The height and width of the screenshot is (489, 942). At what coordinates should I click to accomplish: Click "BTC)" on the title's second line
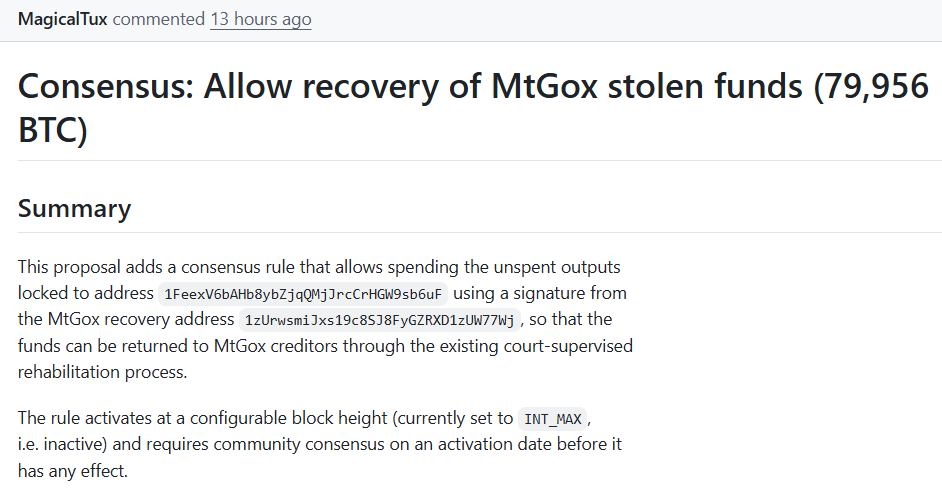pos(53,130)
